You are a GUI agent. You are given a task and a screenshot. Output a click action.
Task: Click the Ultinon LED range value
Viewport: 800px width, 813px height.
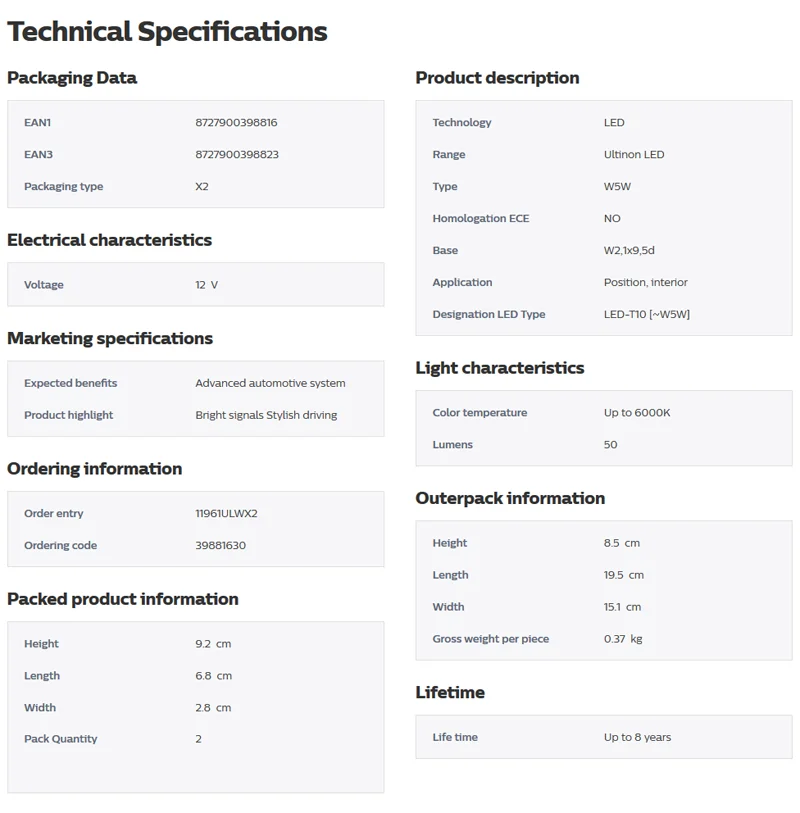point(634,155)
